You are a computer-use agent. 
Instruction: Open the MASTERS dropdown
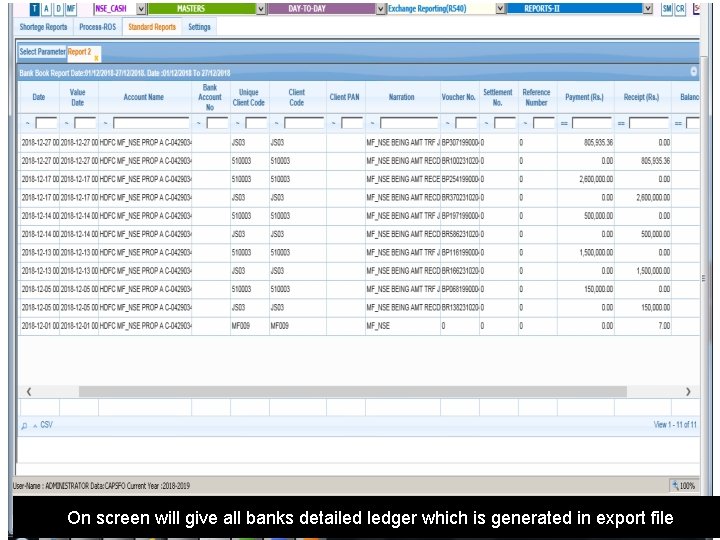point(261,9)
